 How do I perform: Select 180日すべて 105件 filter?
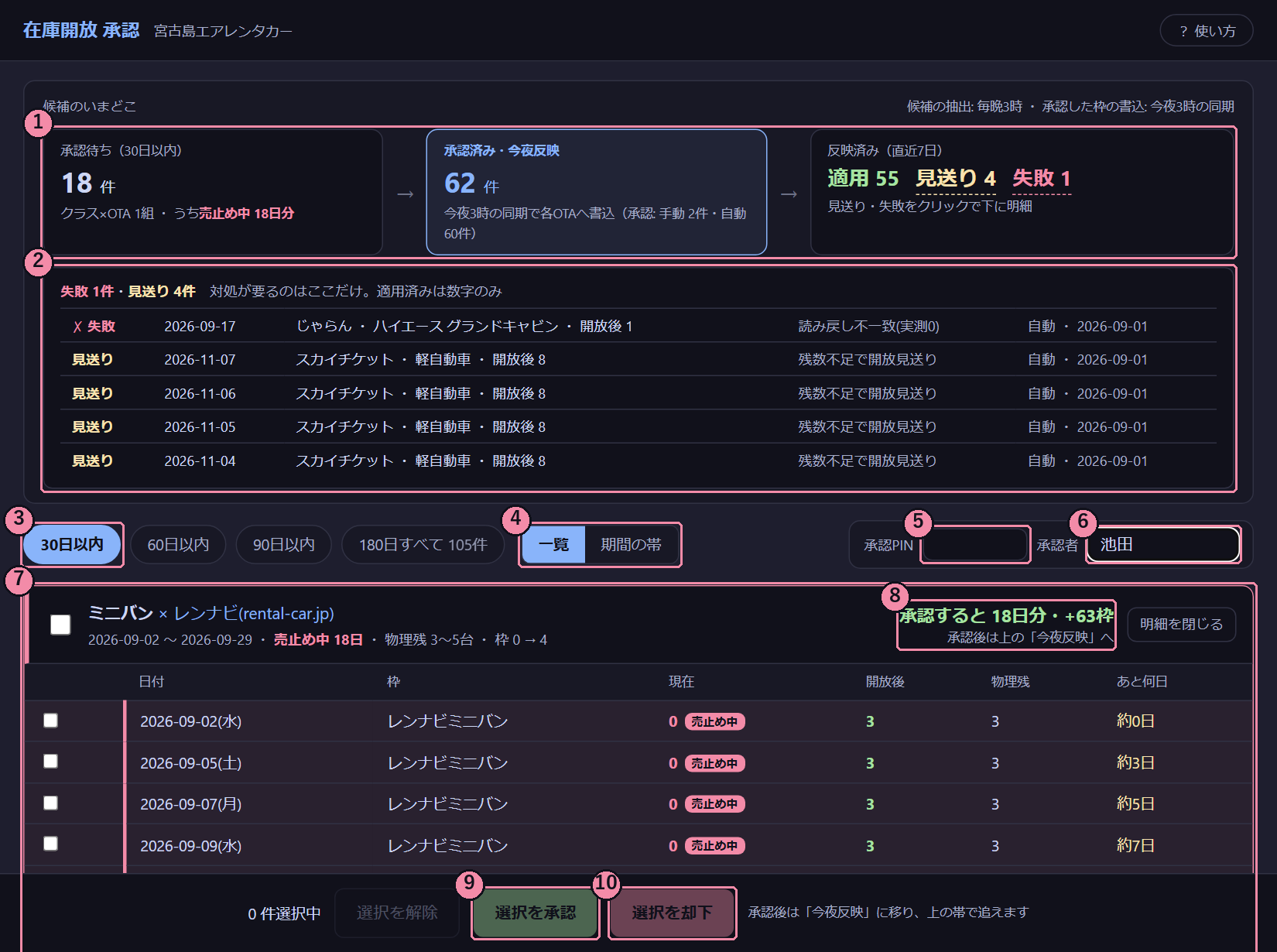[x=423, y=545]
